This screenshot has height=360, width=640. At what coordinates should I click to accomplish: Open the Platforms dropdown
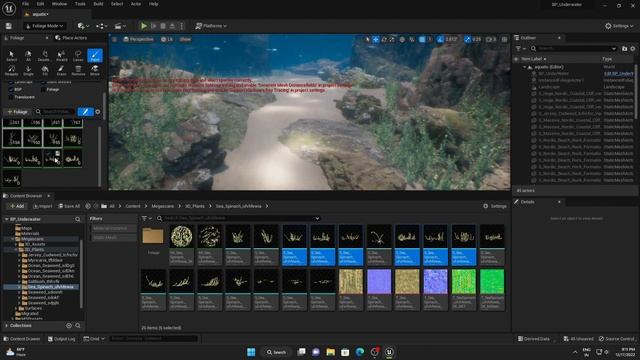[211, 26]
